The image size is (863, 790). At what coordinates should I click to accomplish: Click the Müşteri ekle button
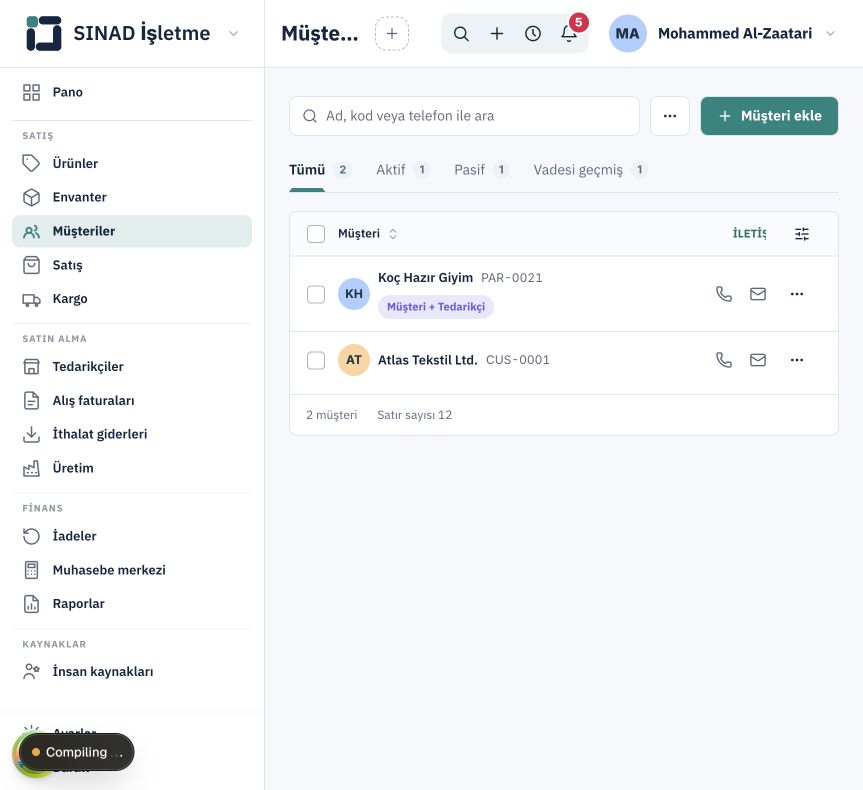tap(769, 116)
